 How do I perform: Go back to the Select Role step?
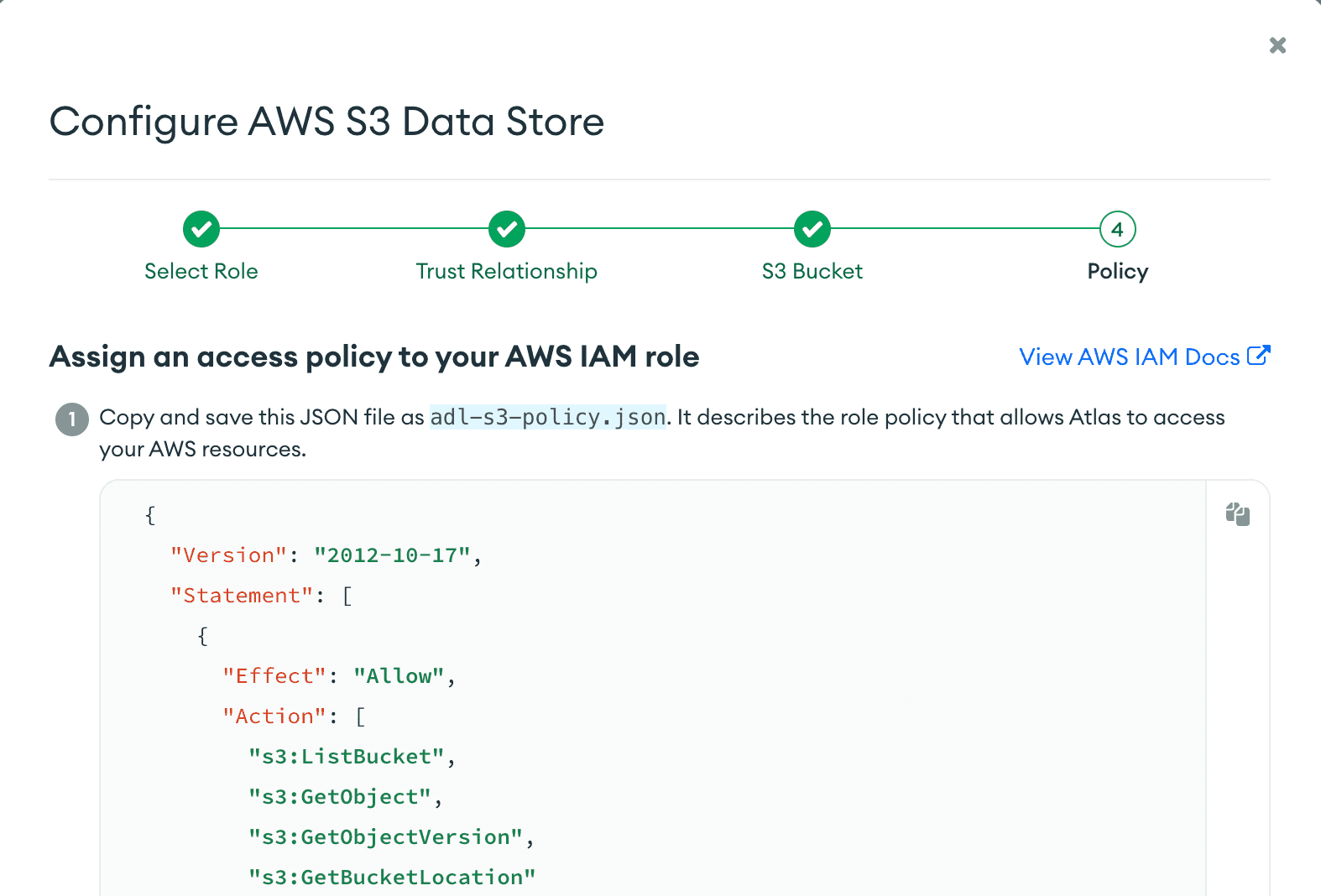point(201,271)
